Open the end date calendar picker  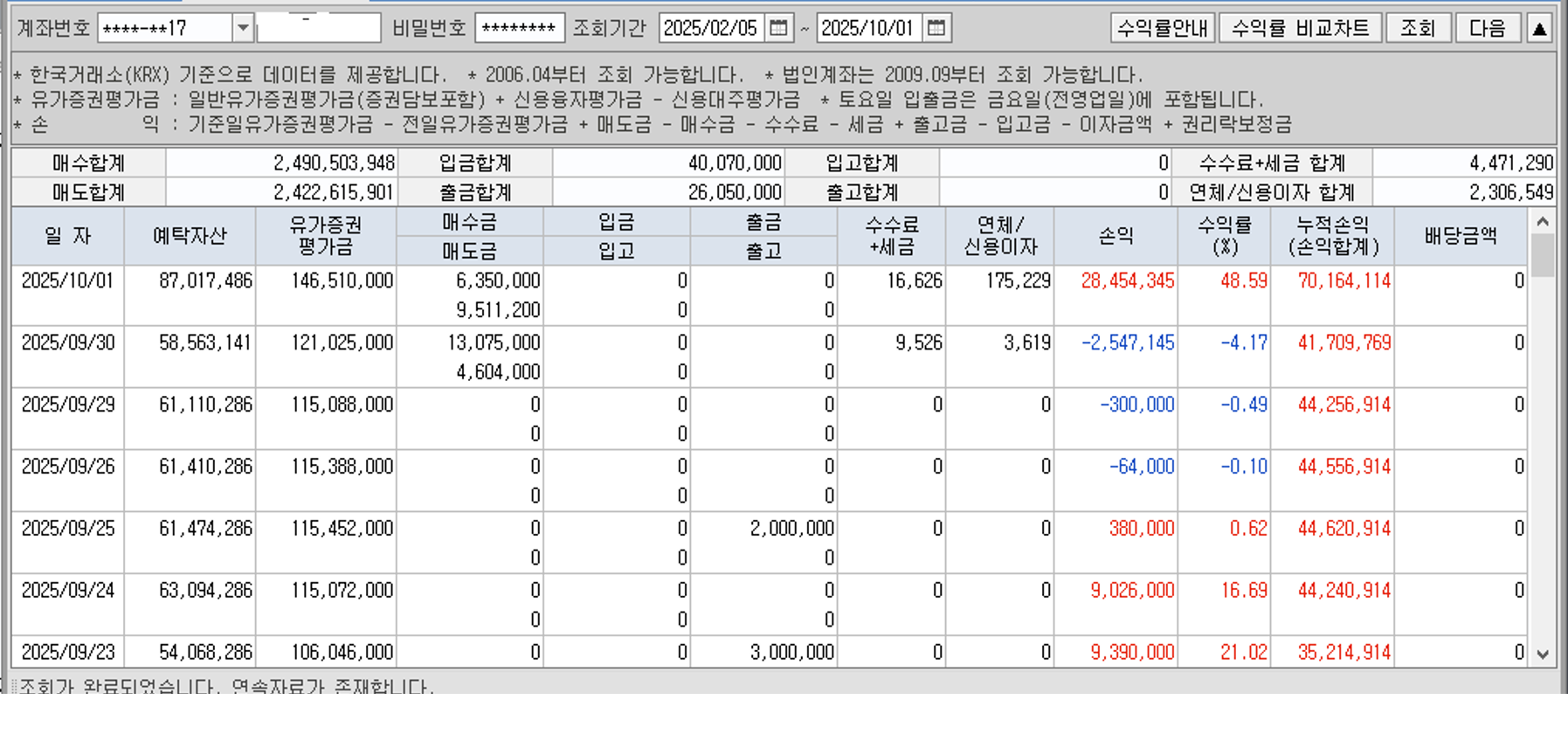[x=936, y=28]
